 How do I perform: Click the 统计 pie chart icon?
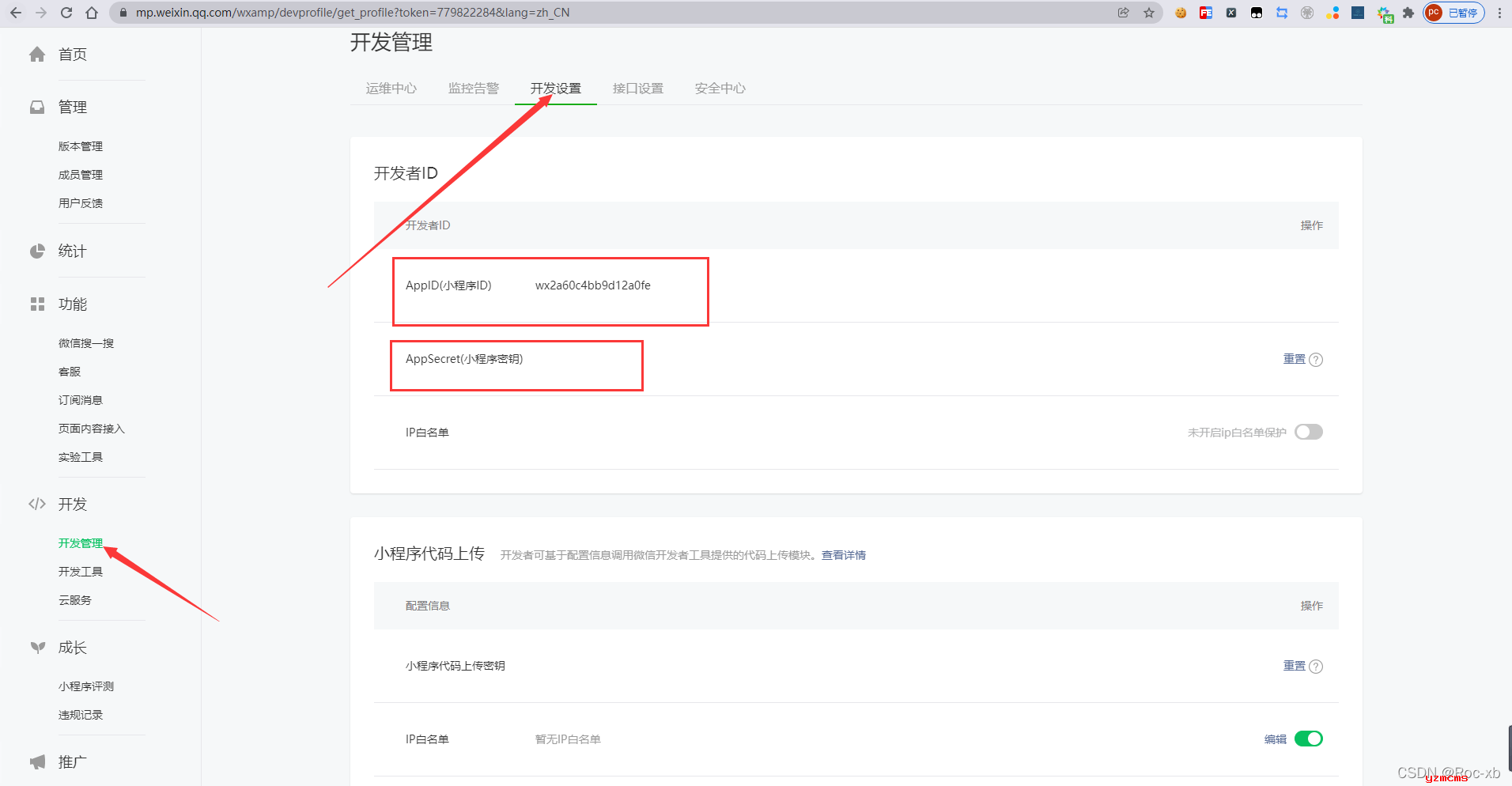[37, 251]
